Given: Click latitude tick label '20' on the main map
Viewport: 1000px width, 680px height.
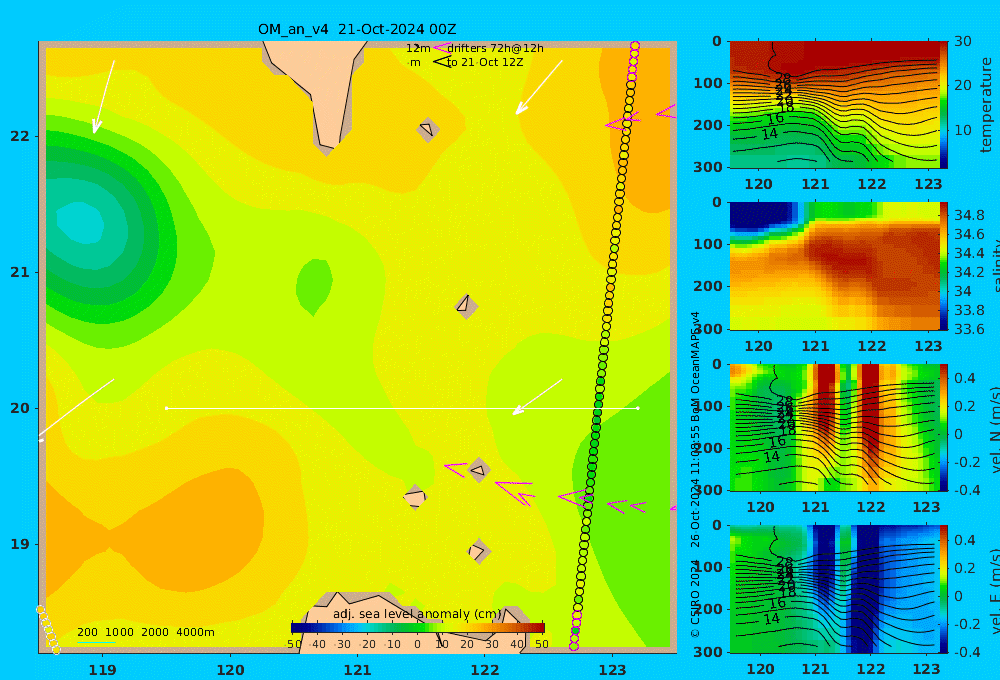Looking at the screenshot, I should [x=20, y=408].
